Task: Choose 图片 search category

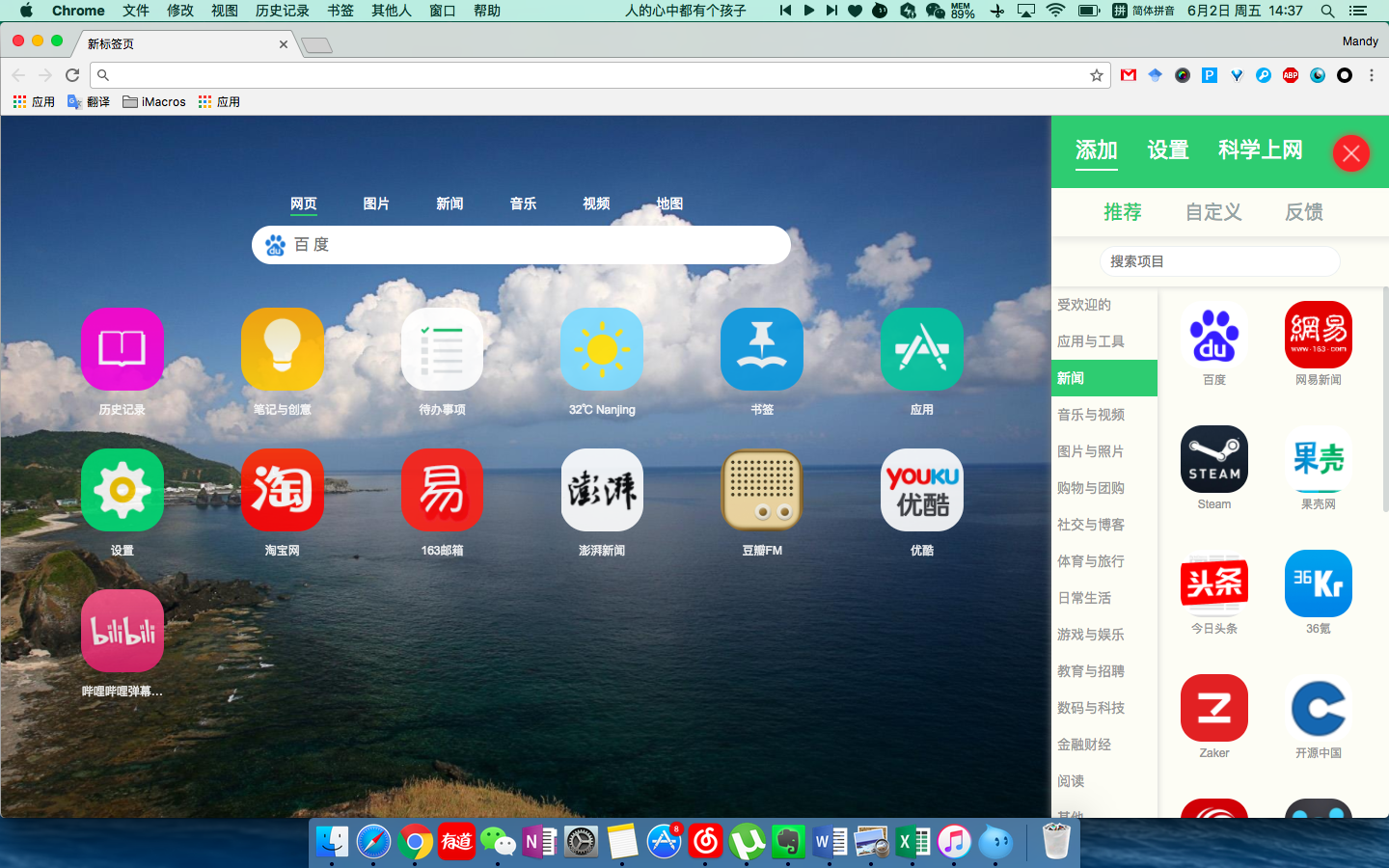Action: pyautogui.click(x=376, y=203)
